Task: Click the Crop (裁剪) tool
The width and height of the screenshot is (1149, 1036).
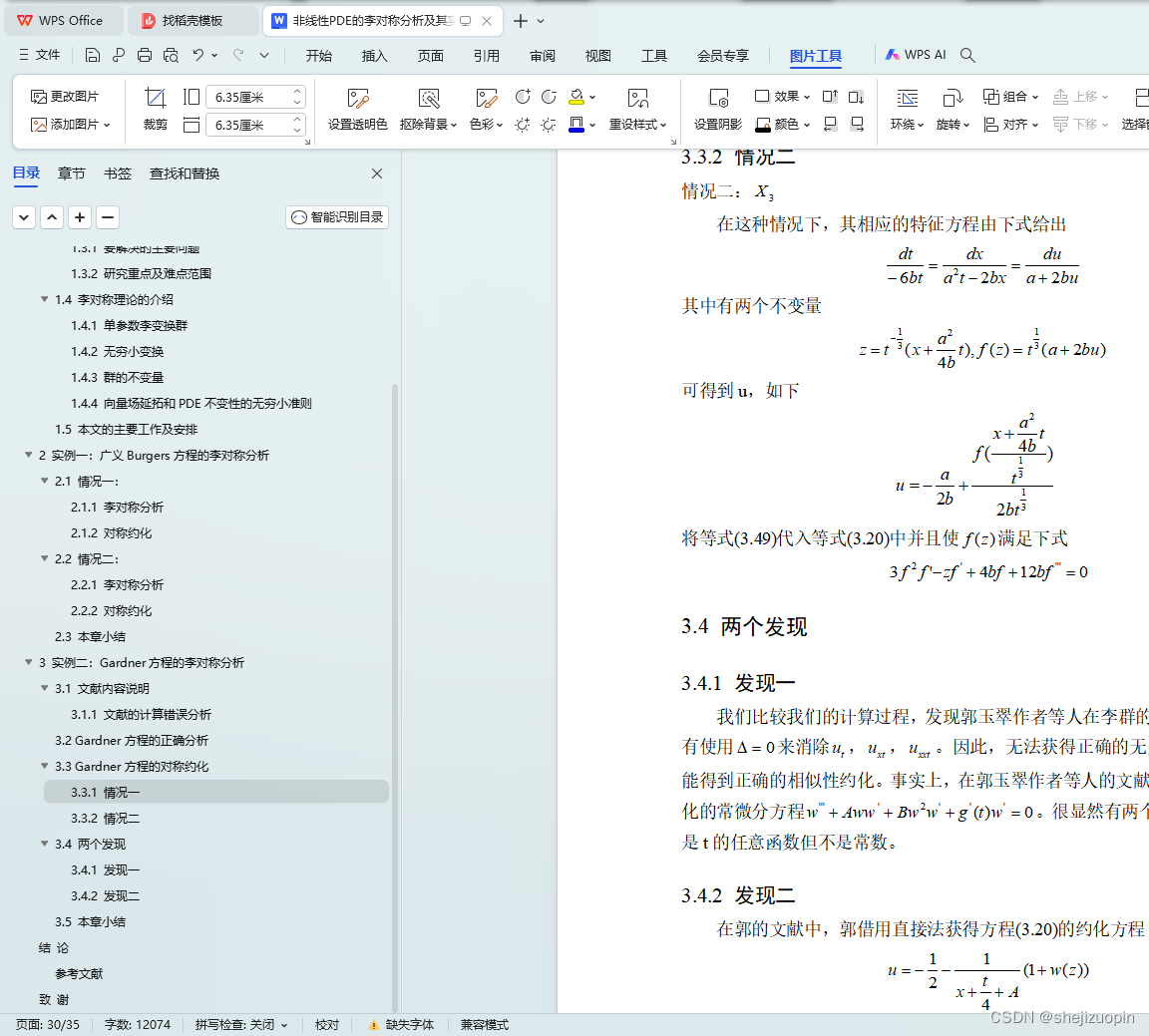Action: click(156, 109)
